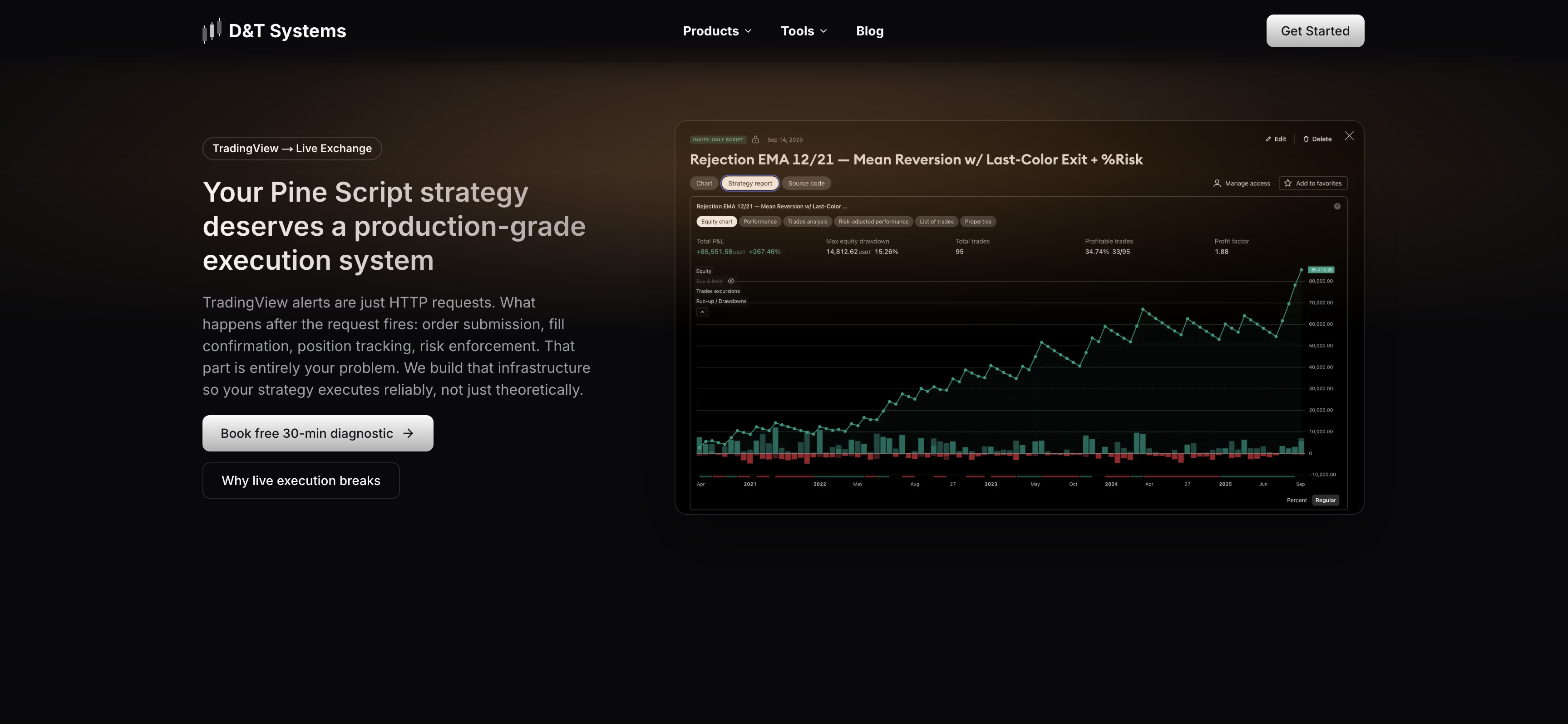Screen dimensions: 1568x724
Task: Click the question mark help icon
Action: click(x=1337, y=206)
